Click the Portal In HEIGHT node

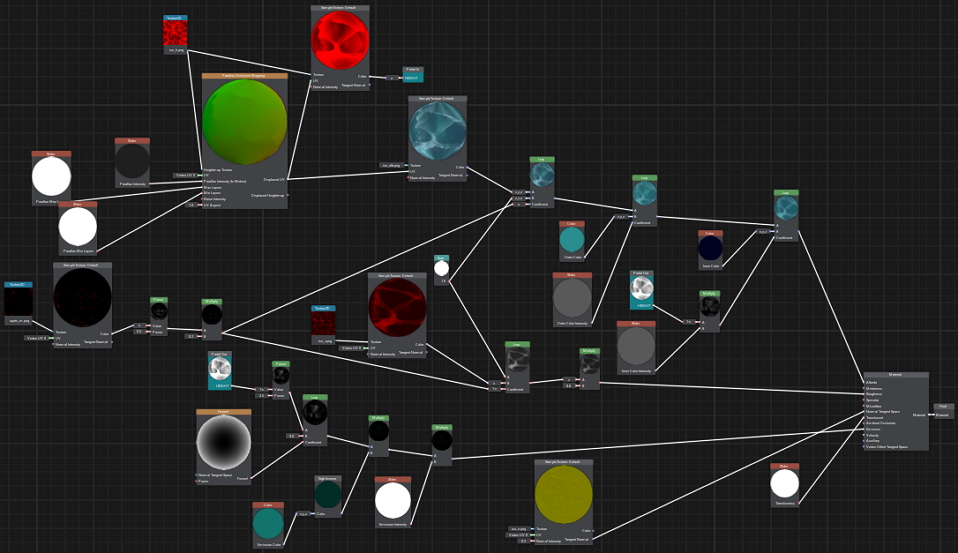(413, 75)
